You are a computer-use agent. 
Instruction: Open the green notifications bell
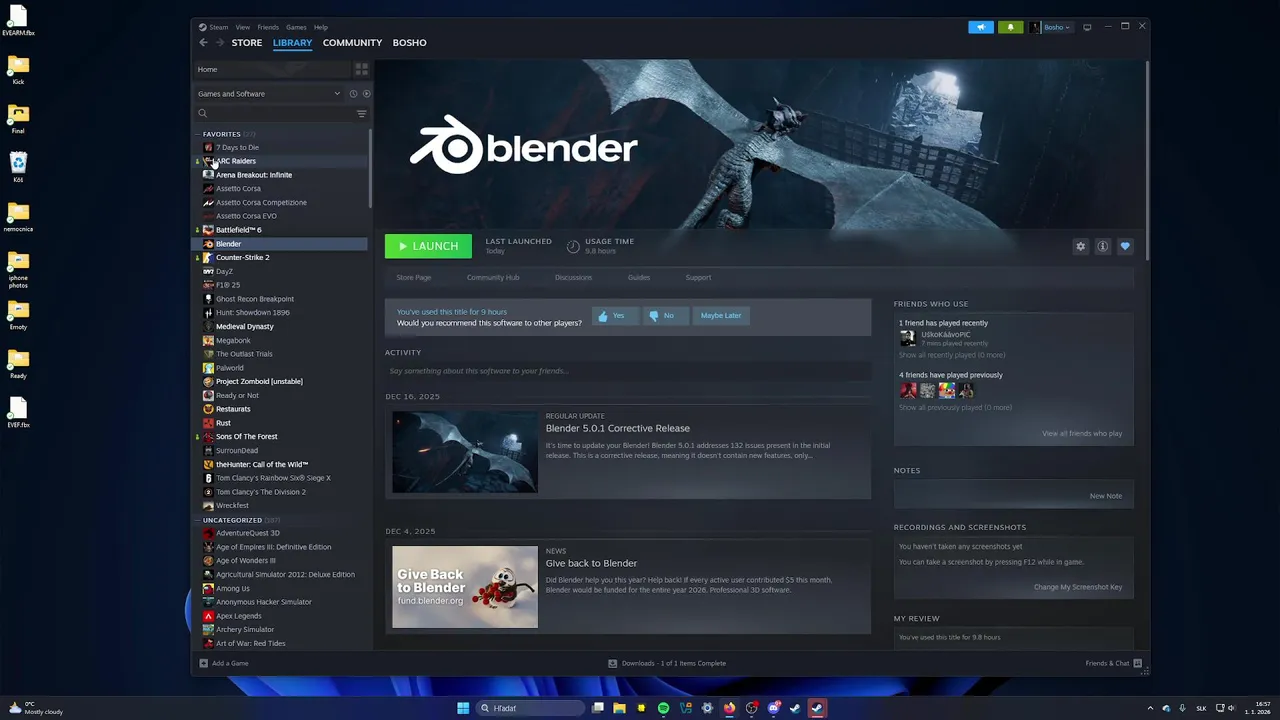click(1010, 27)
